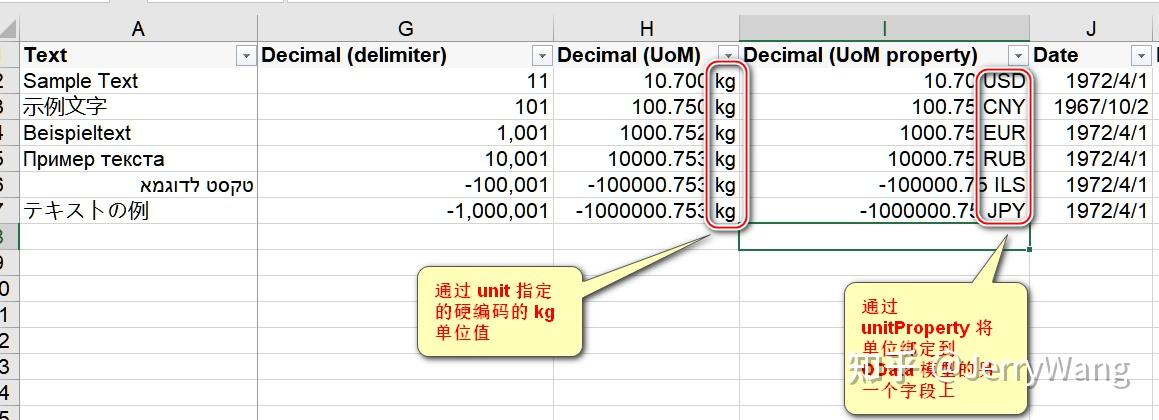Select the cell with value -100,001

click(405, 185)
